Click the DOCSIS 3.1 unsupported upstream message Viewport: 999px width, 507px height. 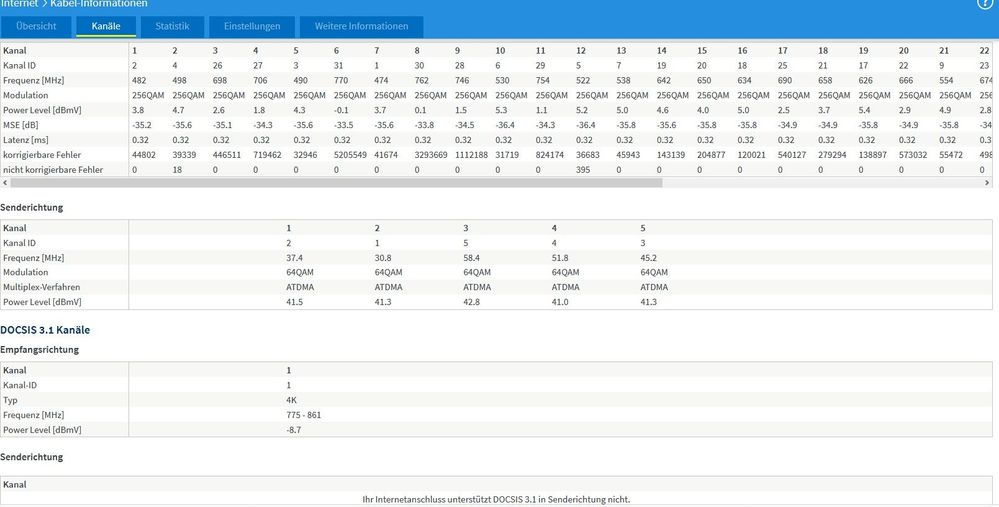point(496,499)
